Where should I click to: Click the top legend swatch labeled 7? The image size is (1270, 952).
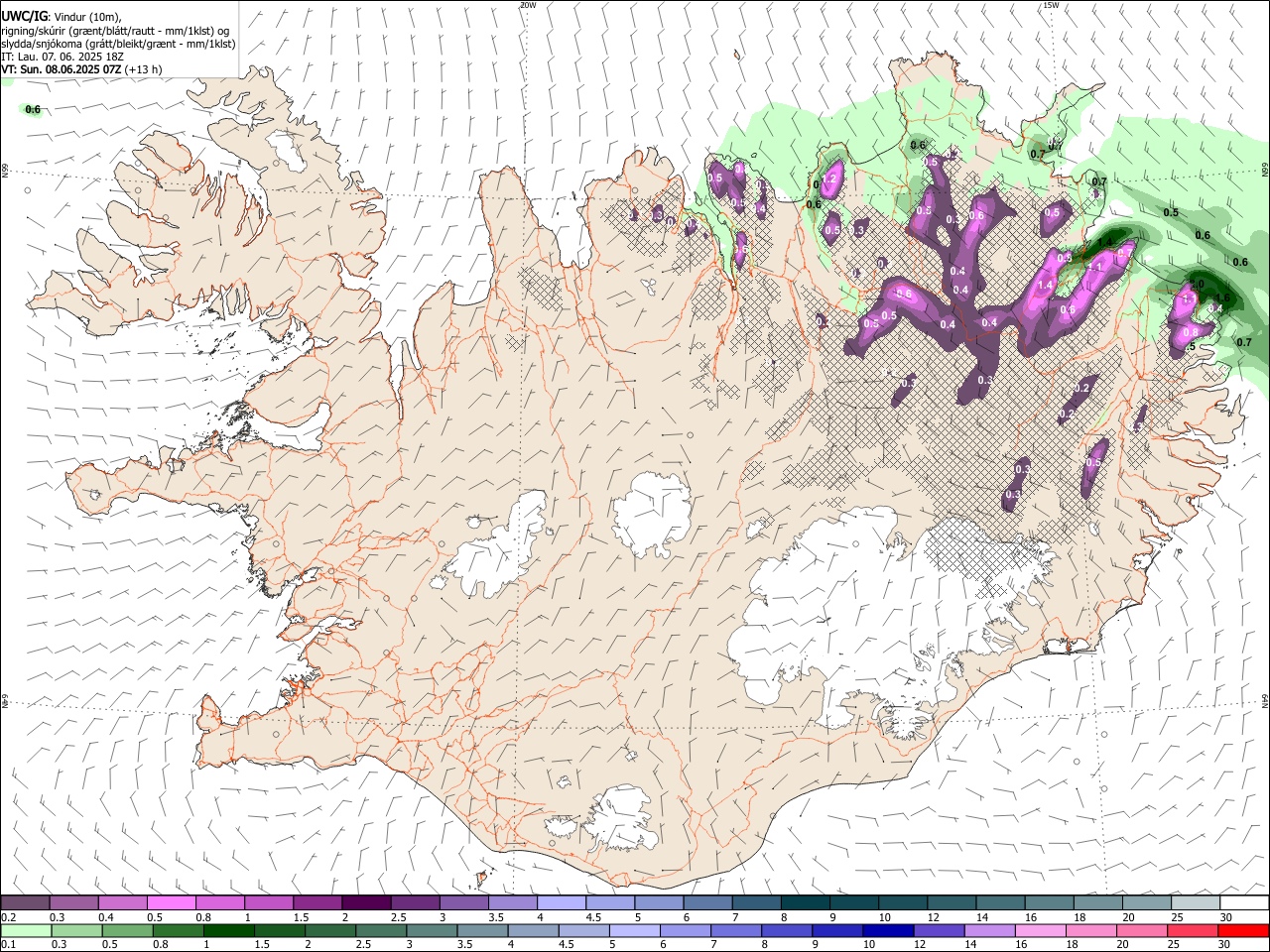[756, 902]
